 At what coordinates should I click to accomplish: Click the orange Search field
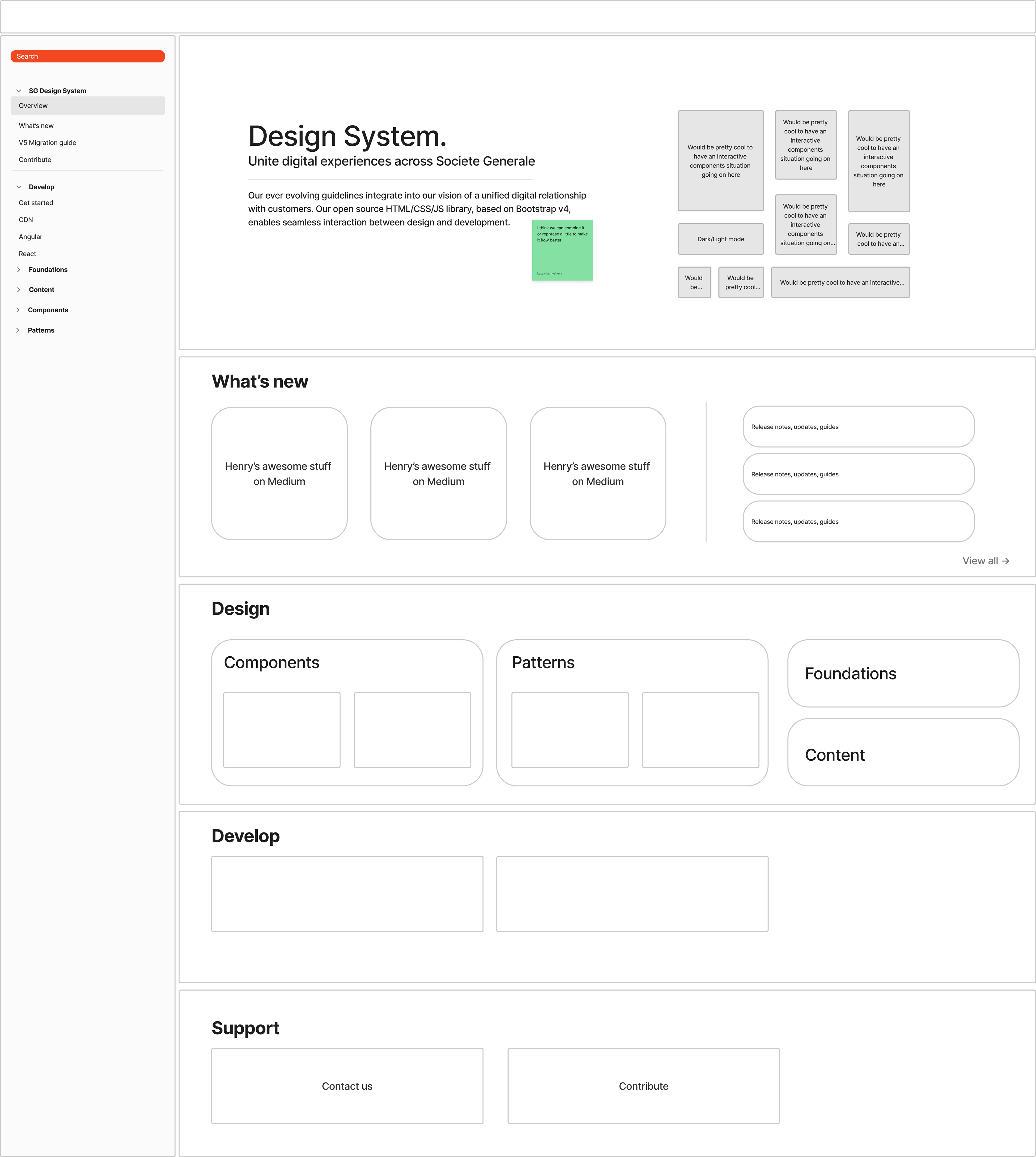pyautogui.click(x=88, y=56)
